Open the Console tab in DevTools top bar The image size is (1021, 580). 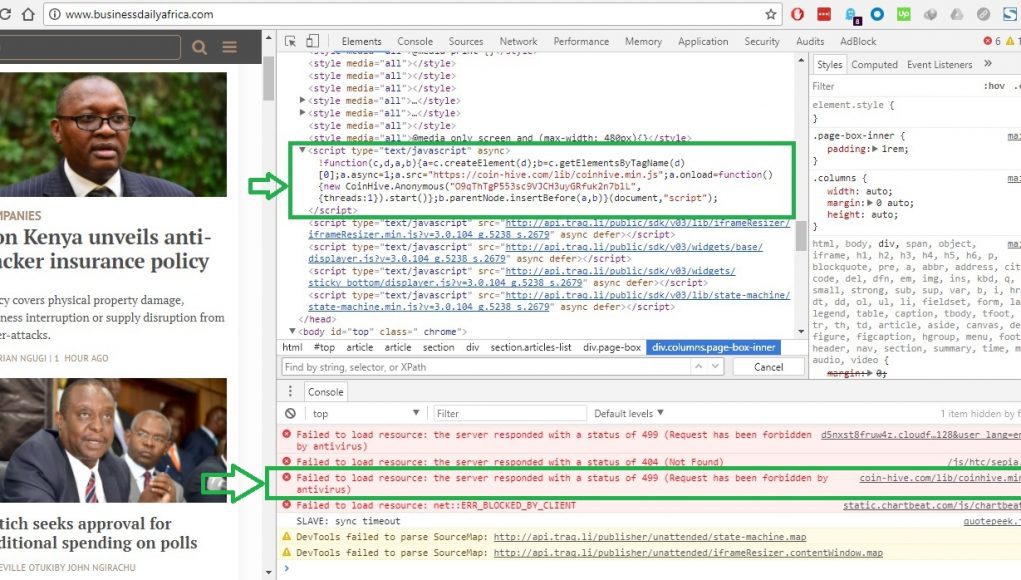click(415, 41)
